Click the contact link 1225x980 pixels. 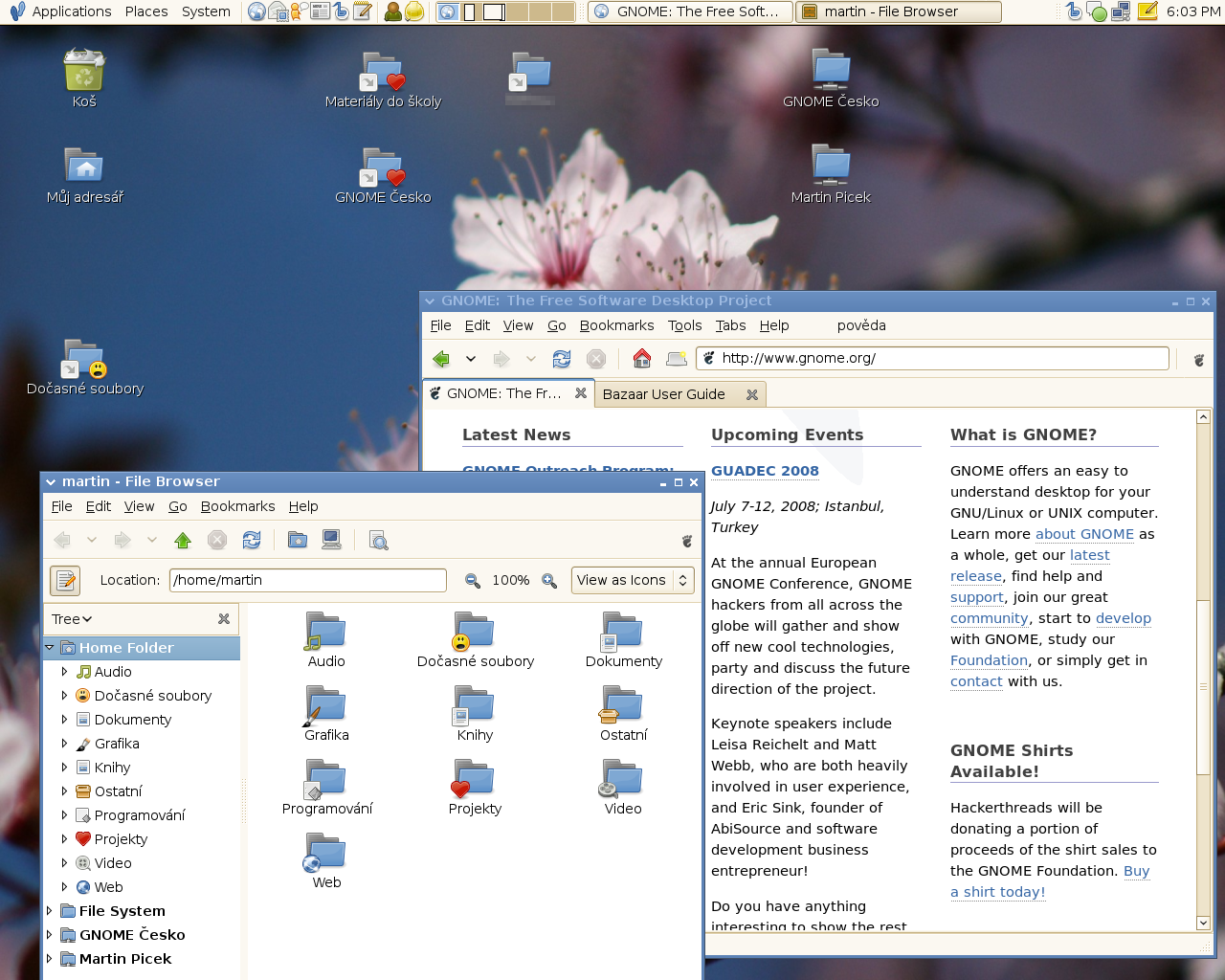[976, 682]
